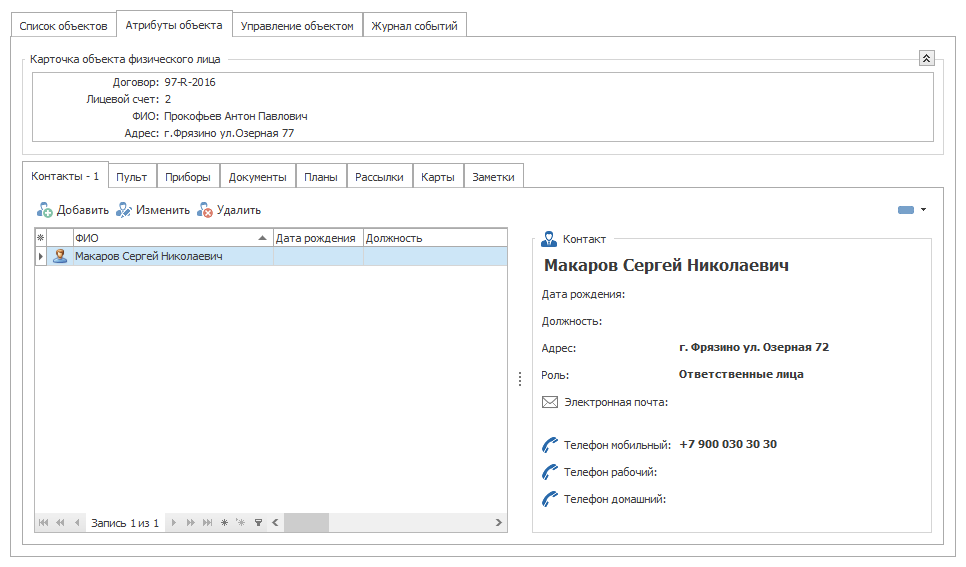966x567 pixels.
Task: Collapse the object card panel
Action: [x=926, y=58]
